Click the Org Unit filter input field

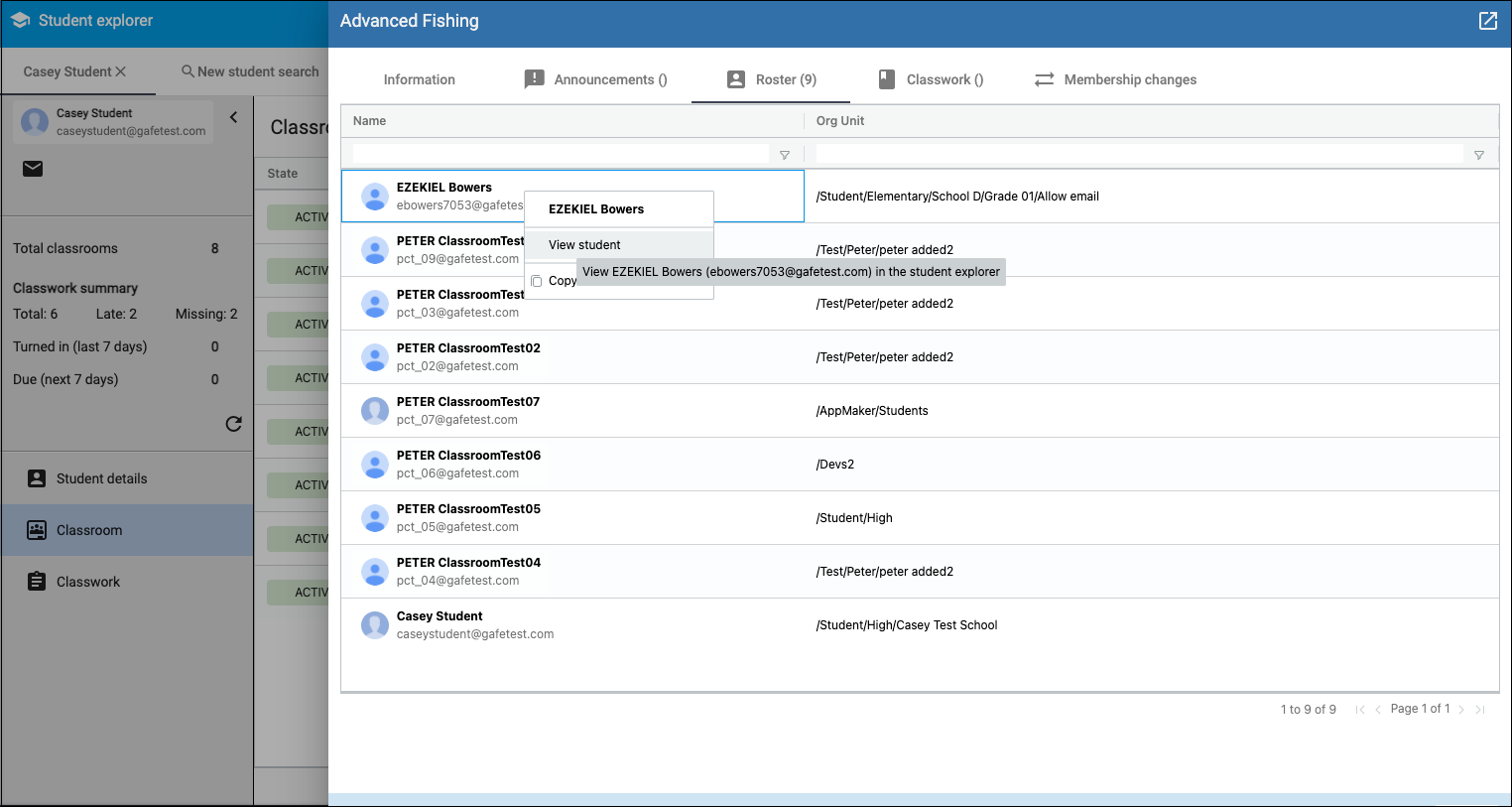tap(1139, 154)
